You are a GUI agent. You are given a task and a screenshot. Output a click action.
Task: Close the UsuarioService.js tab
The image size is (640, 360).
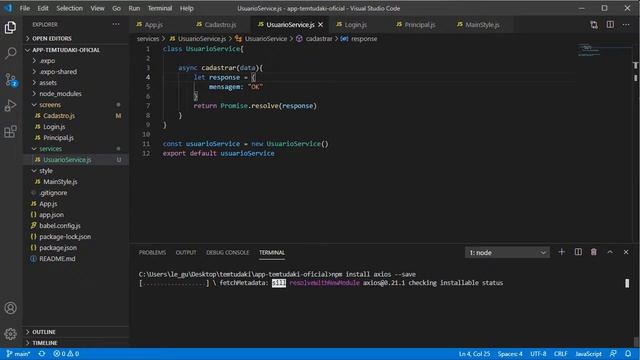[320, 25]
